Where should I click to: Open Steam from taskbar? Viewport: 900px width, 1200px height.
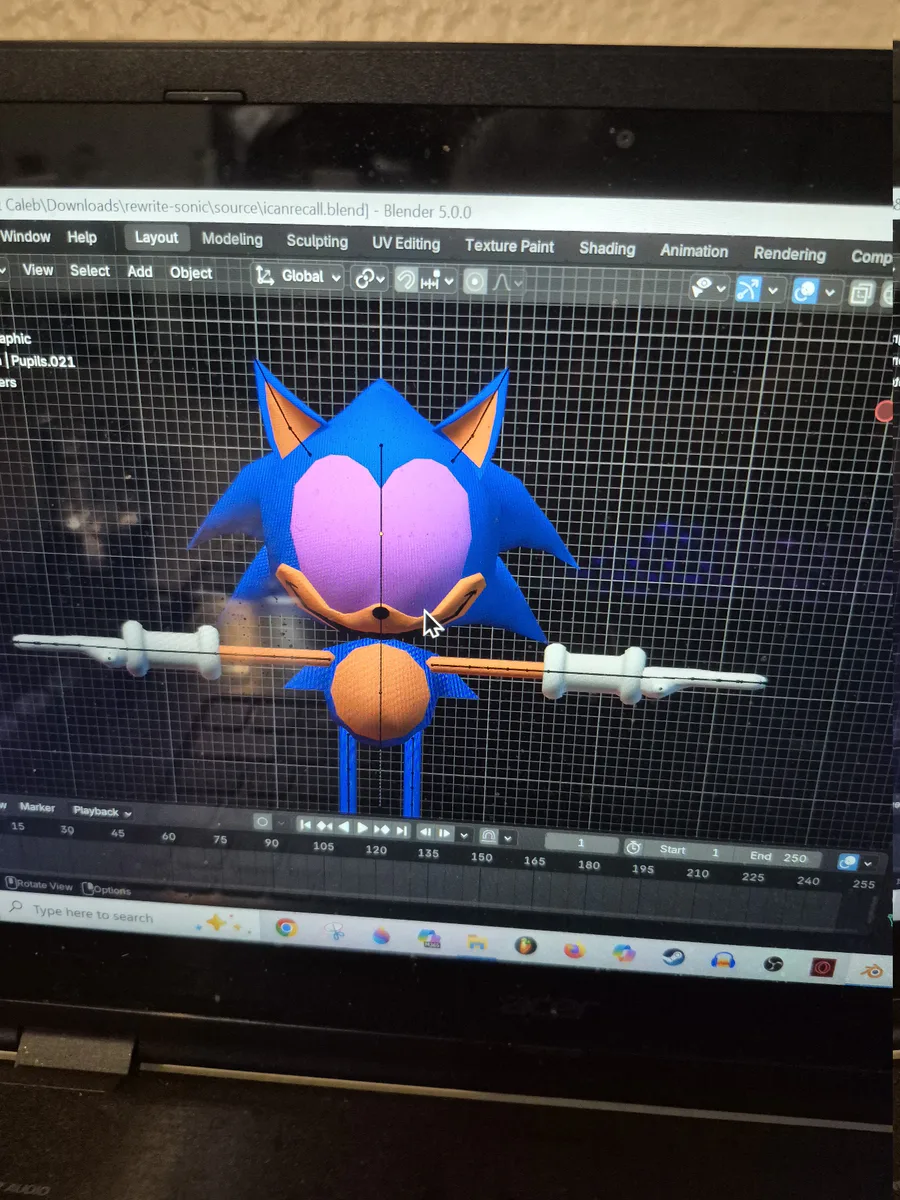tap(673, 957)
